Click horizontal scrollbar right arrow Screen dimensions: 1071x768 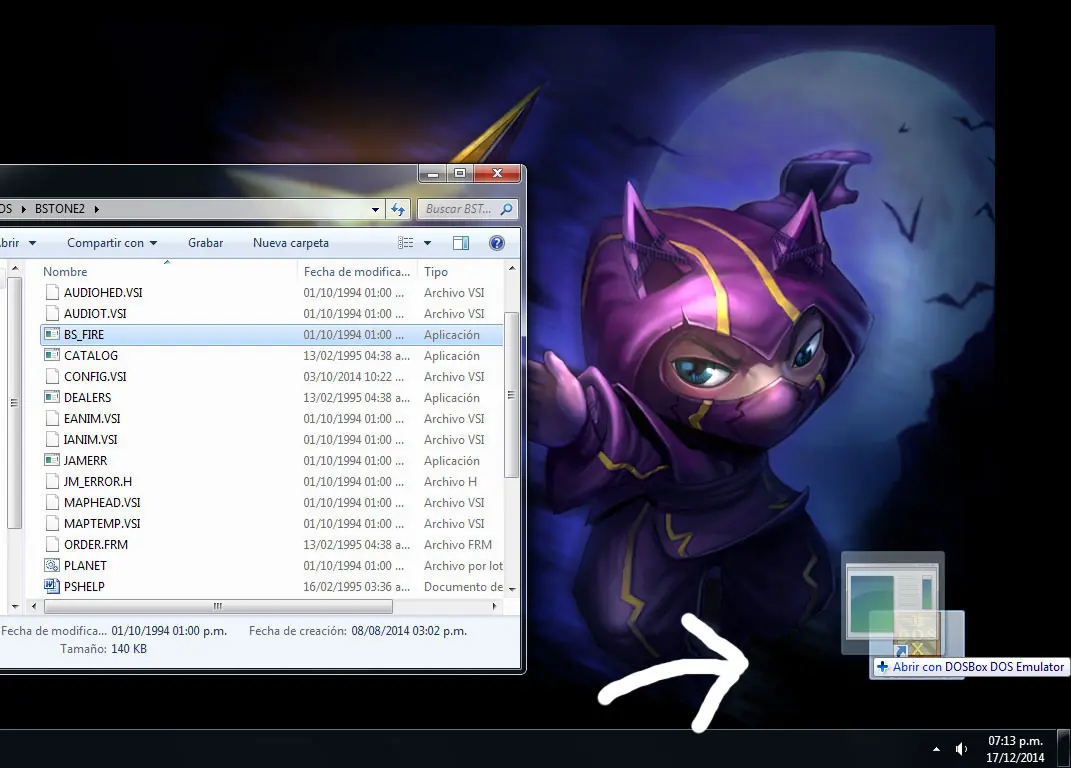click(495, 606)
